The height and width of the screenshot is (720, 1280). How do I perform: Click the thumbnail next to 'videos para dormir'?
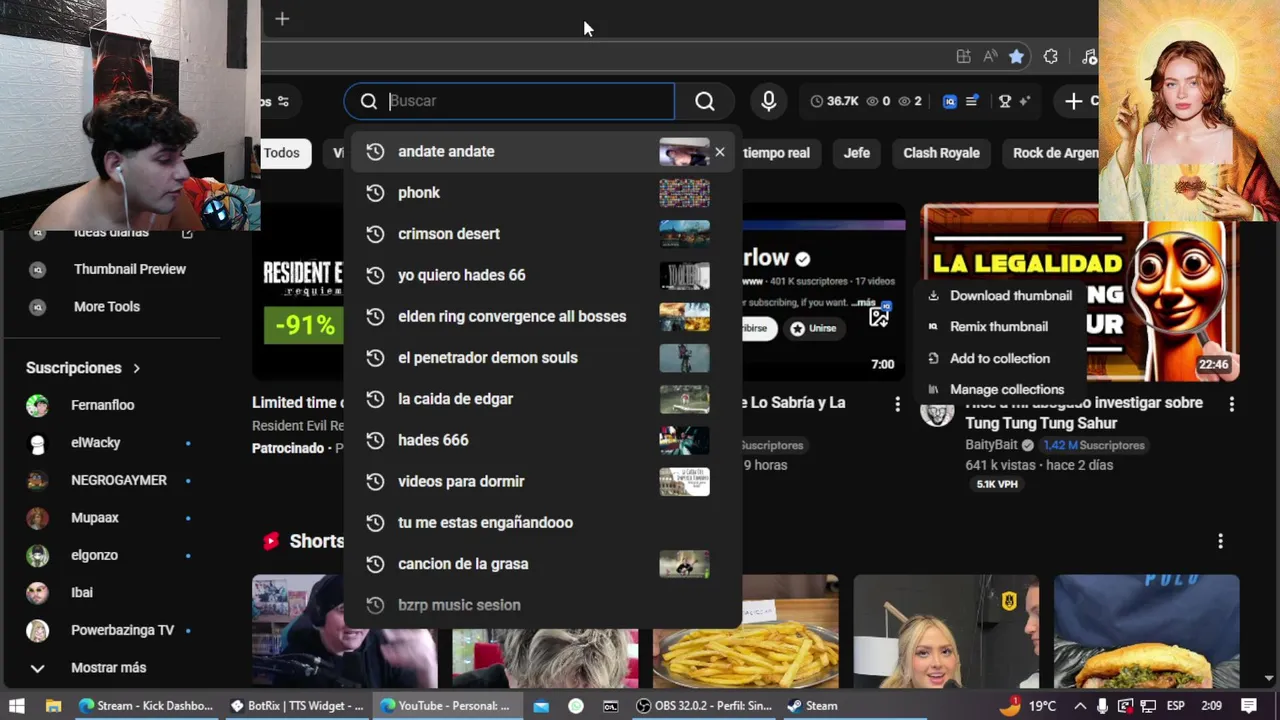(x=685, y=481)
